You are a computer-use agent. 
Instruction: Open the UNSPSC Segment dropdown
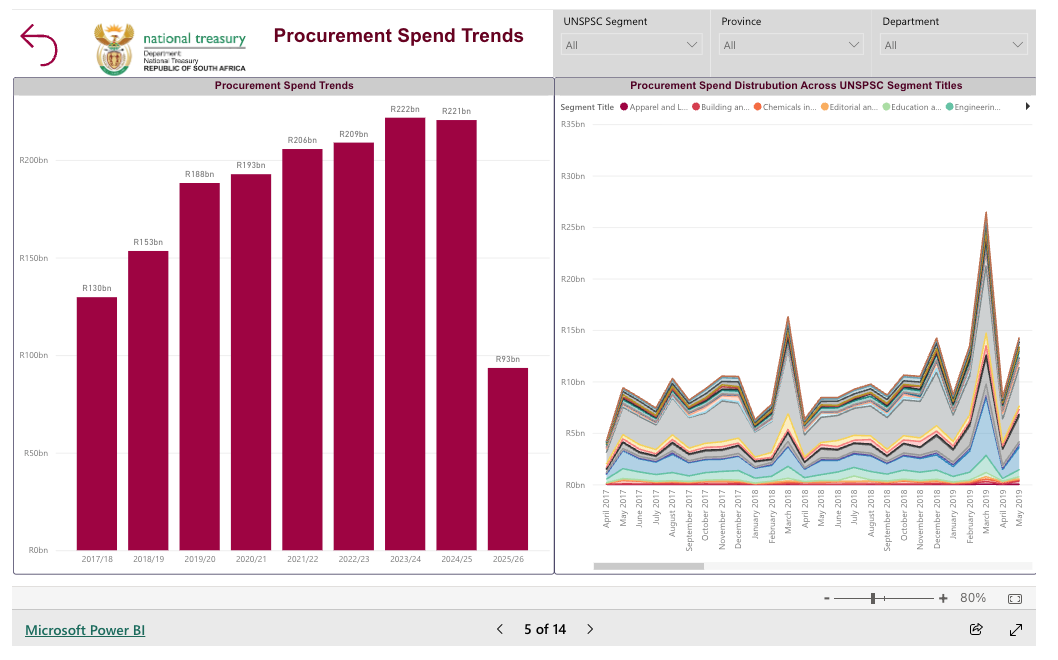pos(632,45)
